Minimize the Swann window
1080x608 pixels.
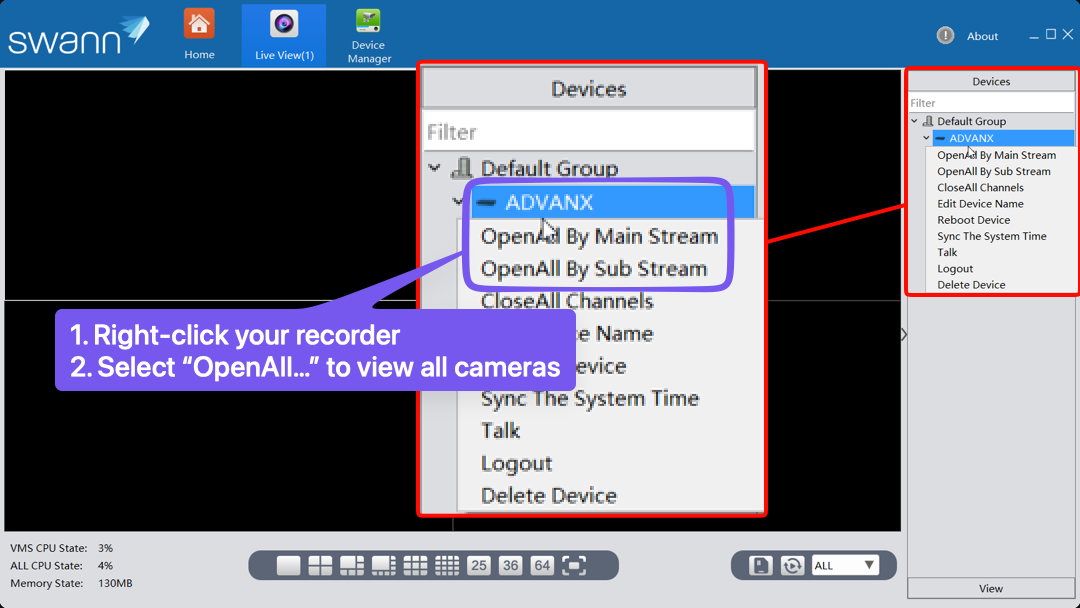[x=1034, y=36]
